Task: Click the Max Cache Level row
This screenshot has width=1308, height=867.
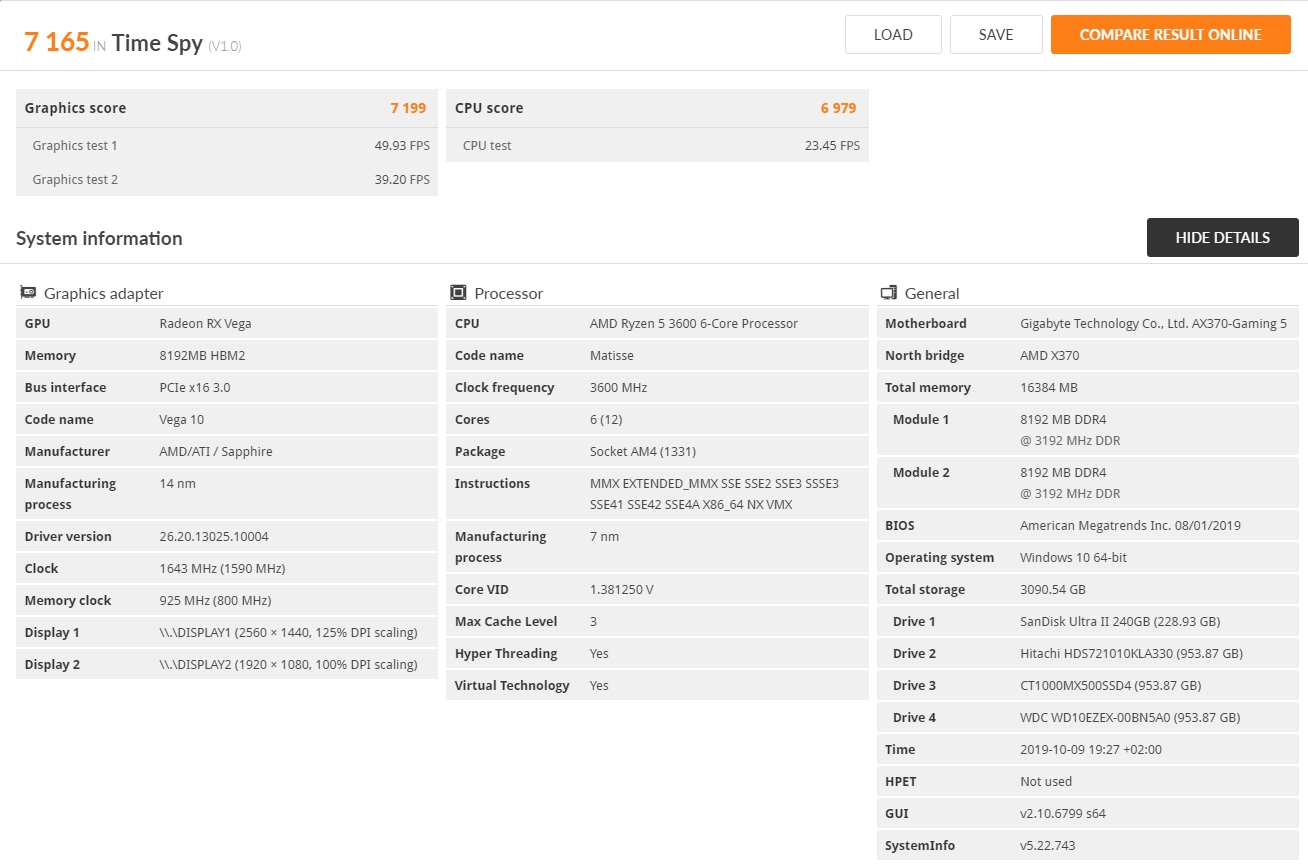Action: point(657,621)
